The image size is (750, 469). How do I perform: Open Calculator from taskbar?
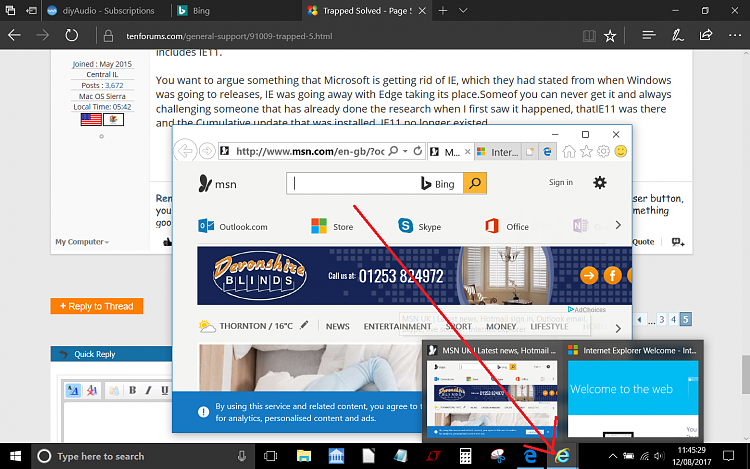coord(465,456)
